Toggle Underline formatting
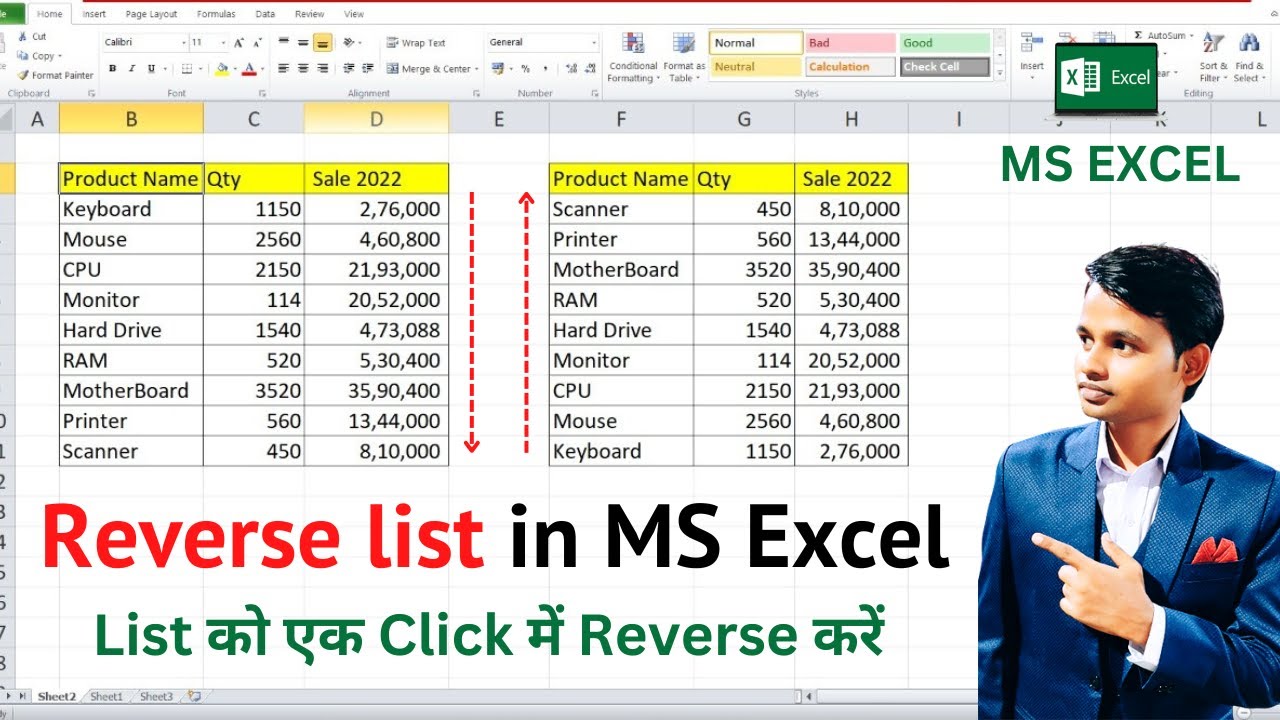The height and width of the screenshot is (720, 1280). 151,69
